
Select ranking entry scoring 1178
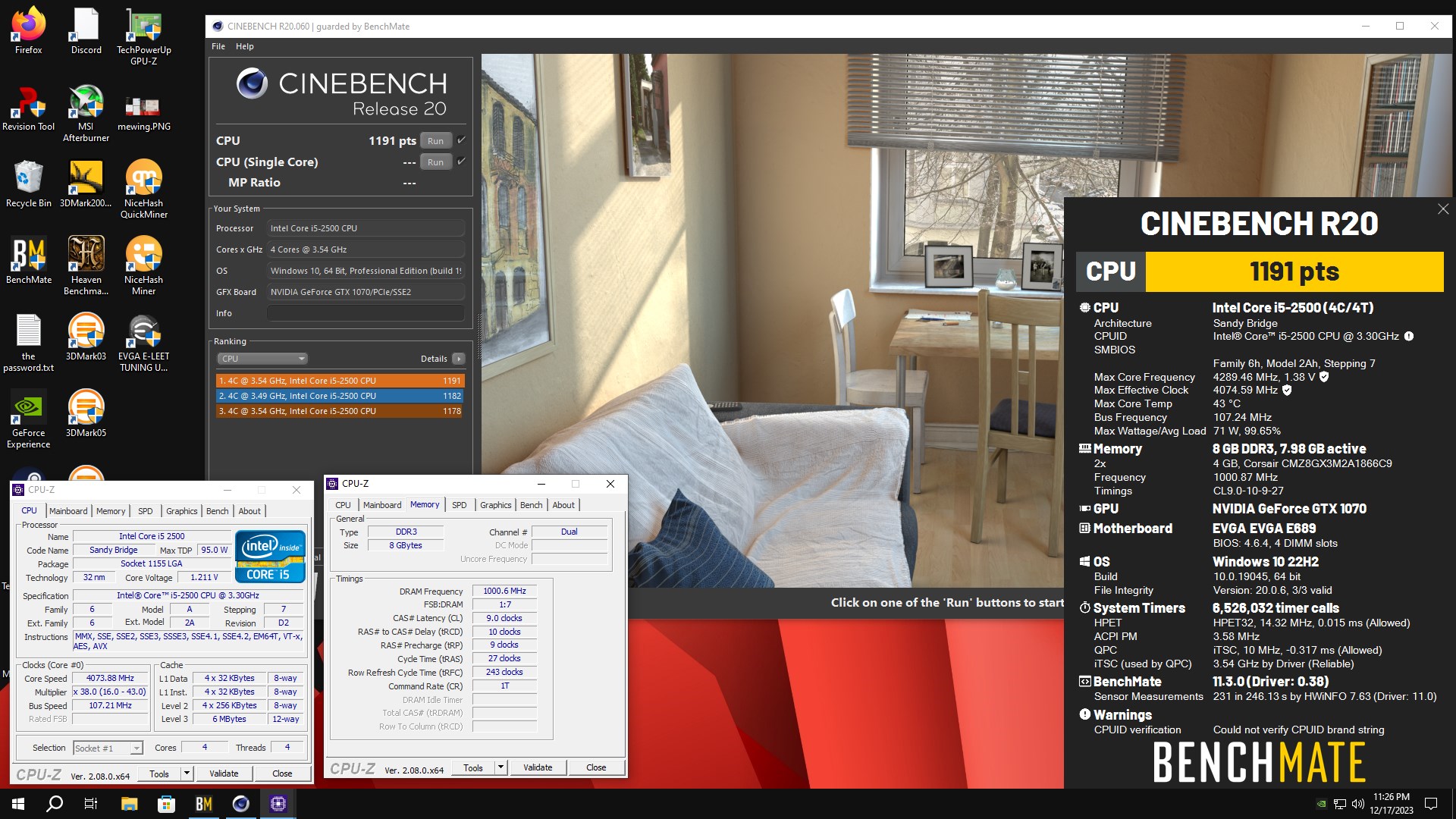point(340,411)
